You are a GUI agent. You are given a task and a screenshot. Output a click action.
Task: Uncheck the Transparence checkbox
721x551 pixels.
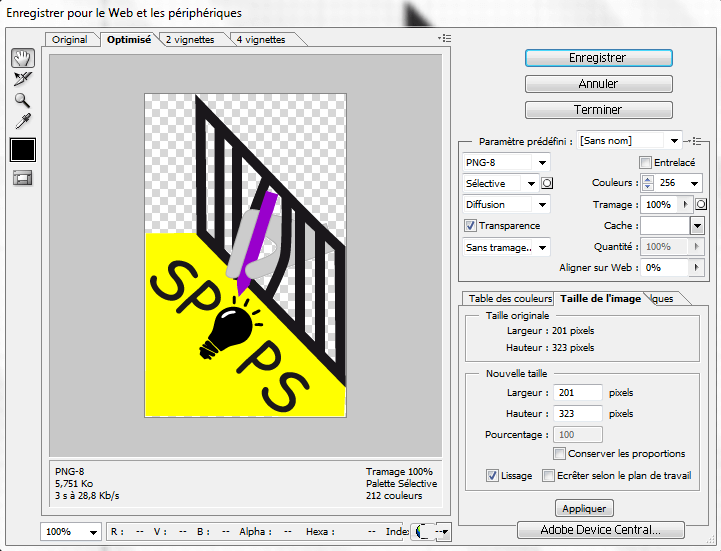[471, 226]
